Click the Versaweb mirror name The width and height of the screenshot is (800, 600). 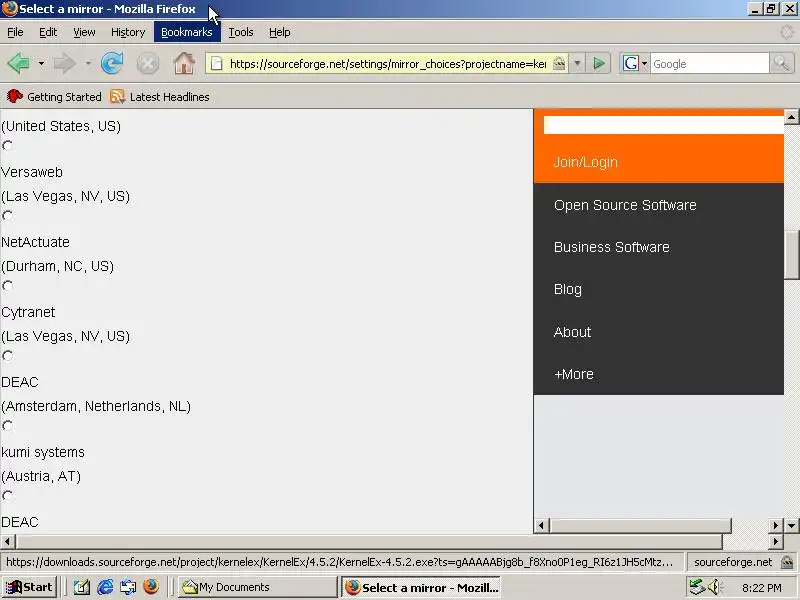click(x=32, y=172)
